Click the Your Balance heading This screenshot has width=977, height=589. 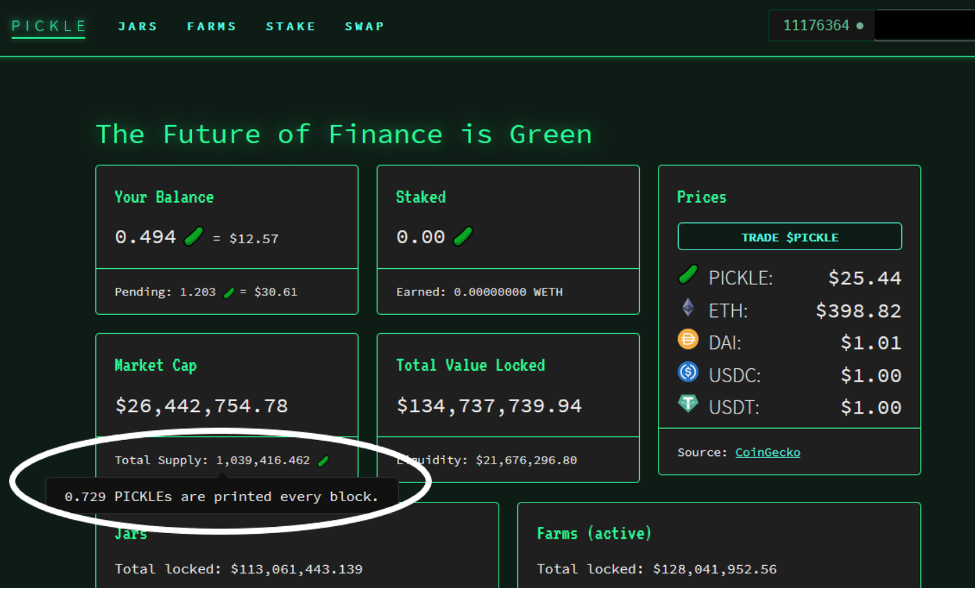(164, 198)
